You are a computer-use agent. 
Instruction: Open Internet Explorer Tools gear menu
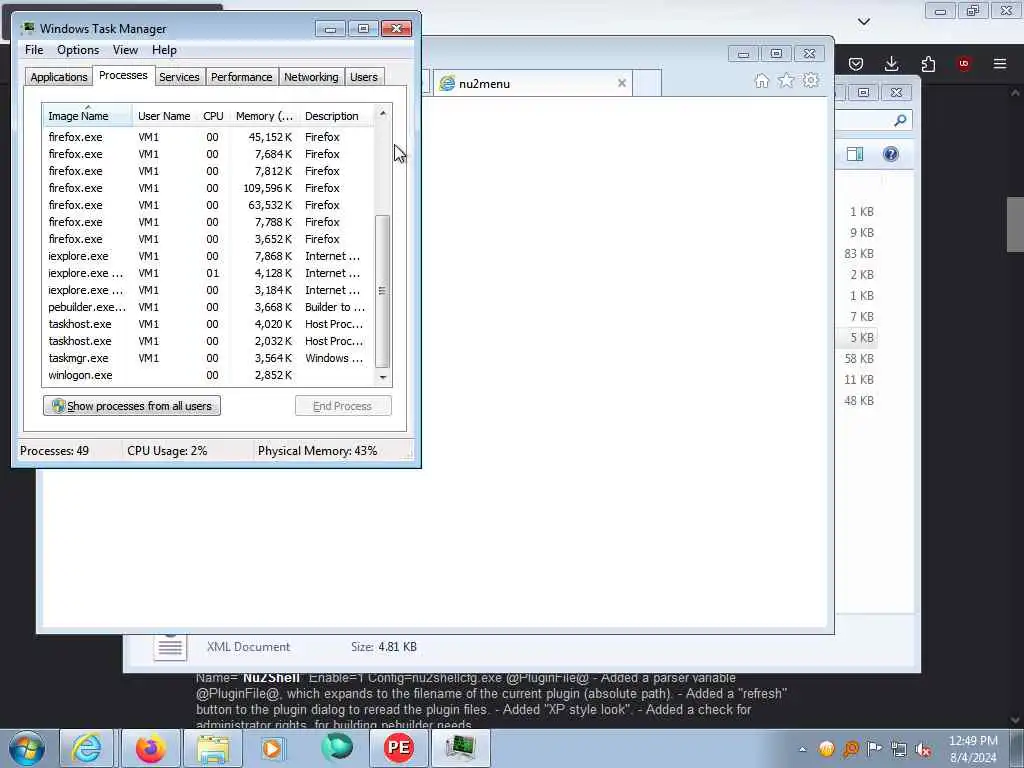[x=810, y=81]
